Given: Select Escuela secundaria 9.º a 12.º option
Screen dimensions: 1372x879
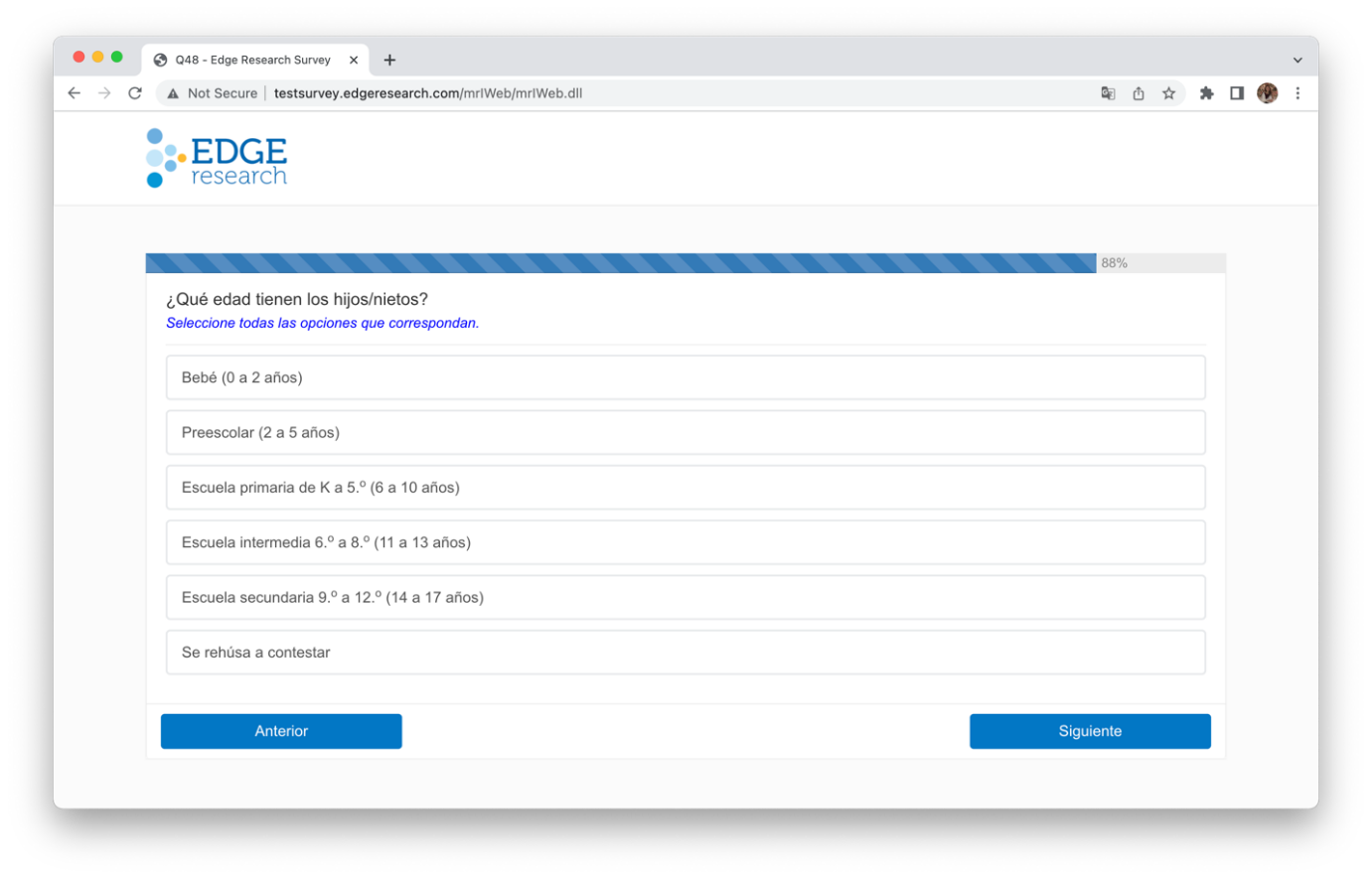Looking at the screenshot, I should coord(686,597).
